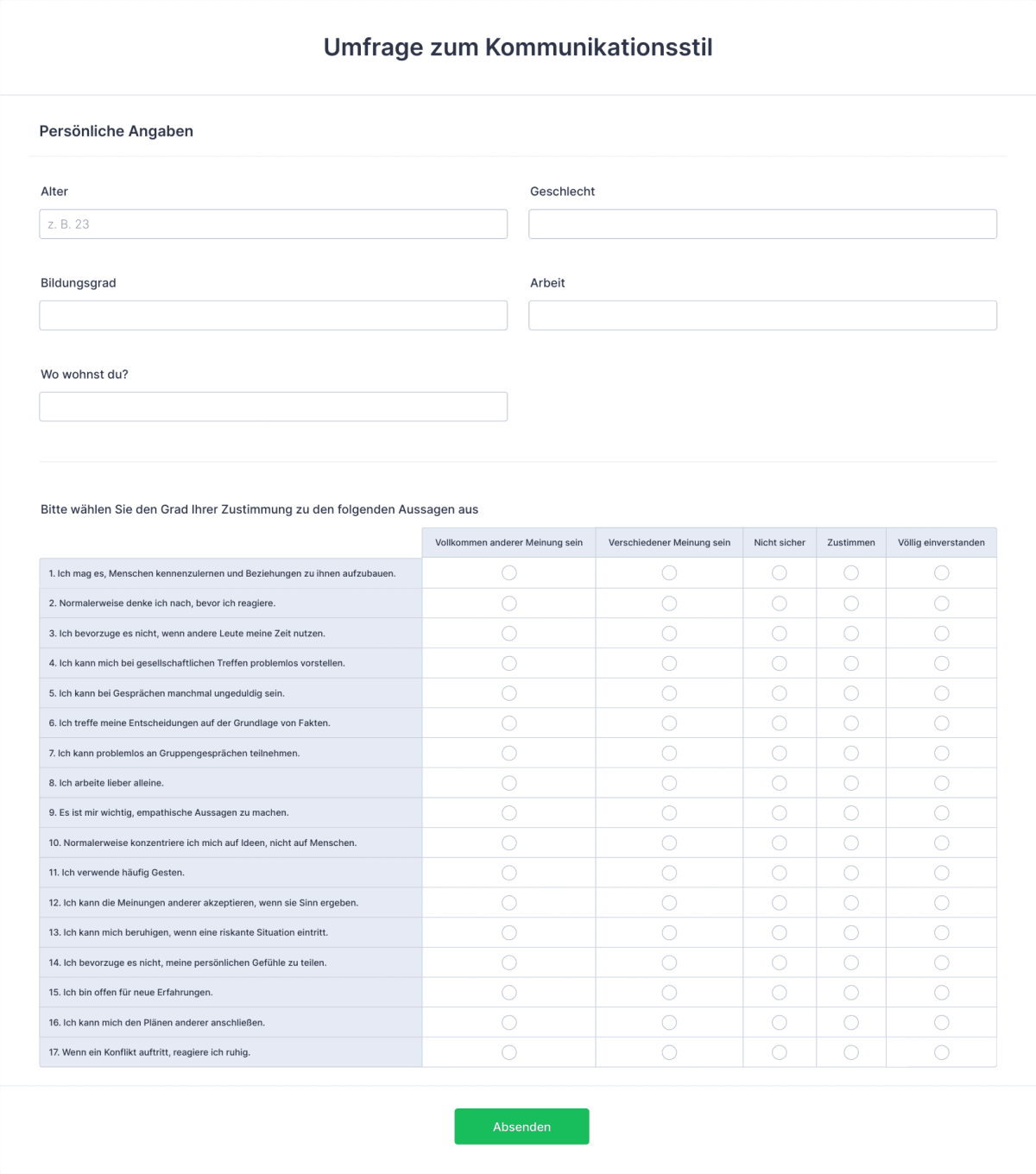Mark 'Völlig einverstanden' for statement 11 about gestures
The height and width of the screenshot is (1174, 1036).
coord(940,872)
